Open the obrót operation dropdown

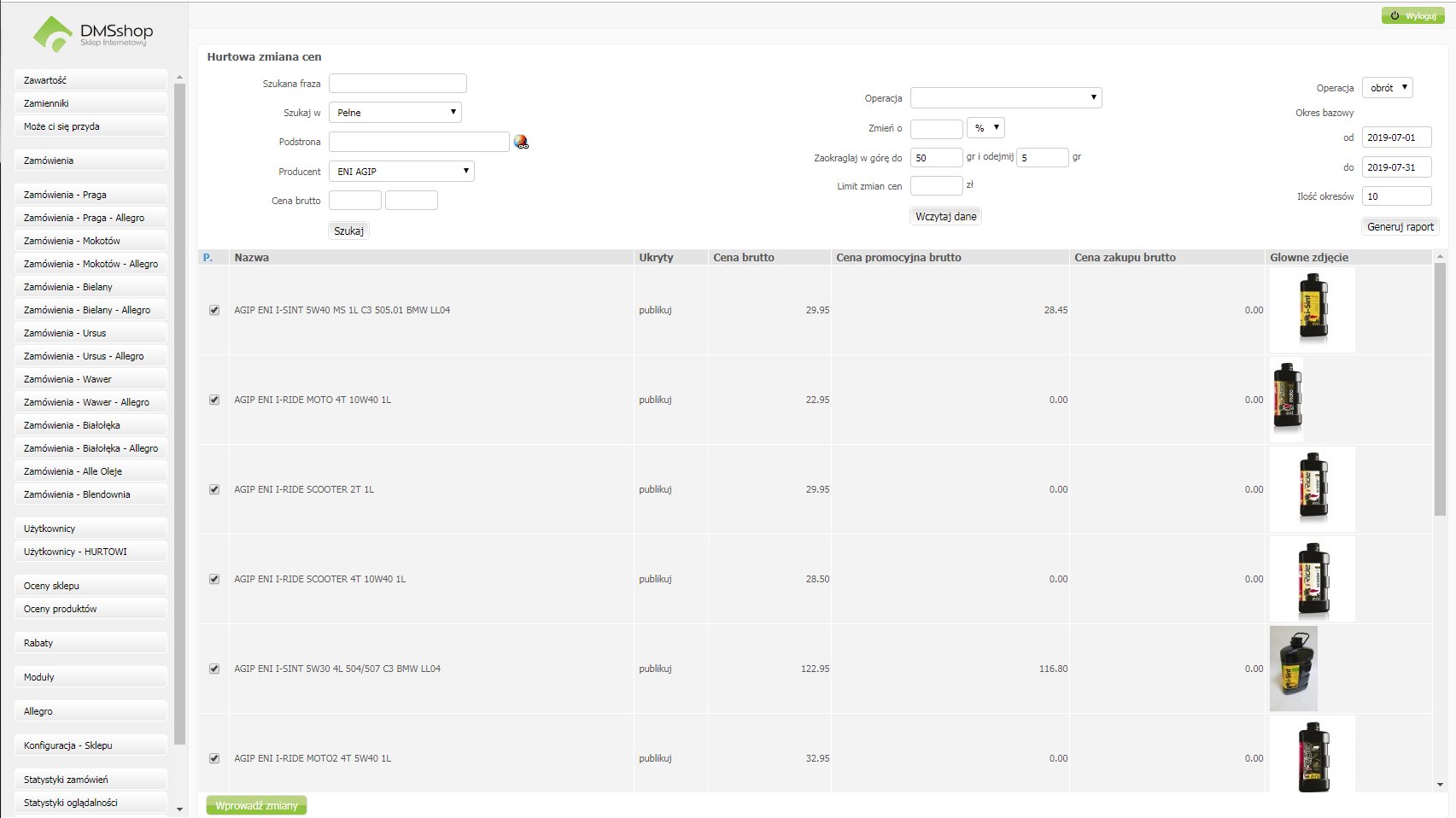pos(1388,87)
